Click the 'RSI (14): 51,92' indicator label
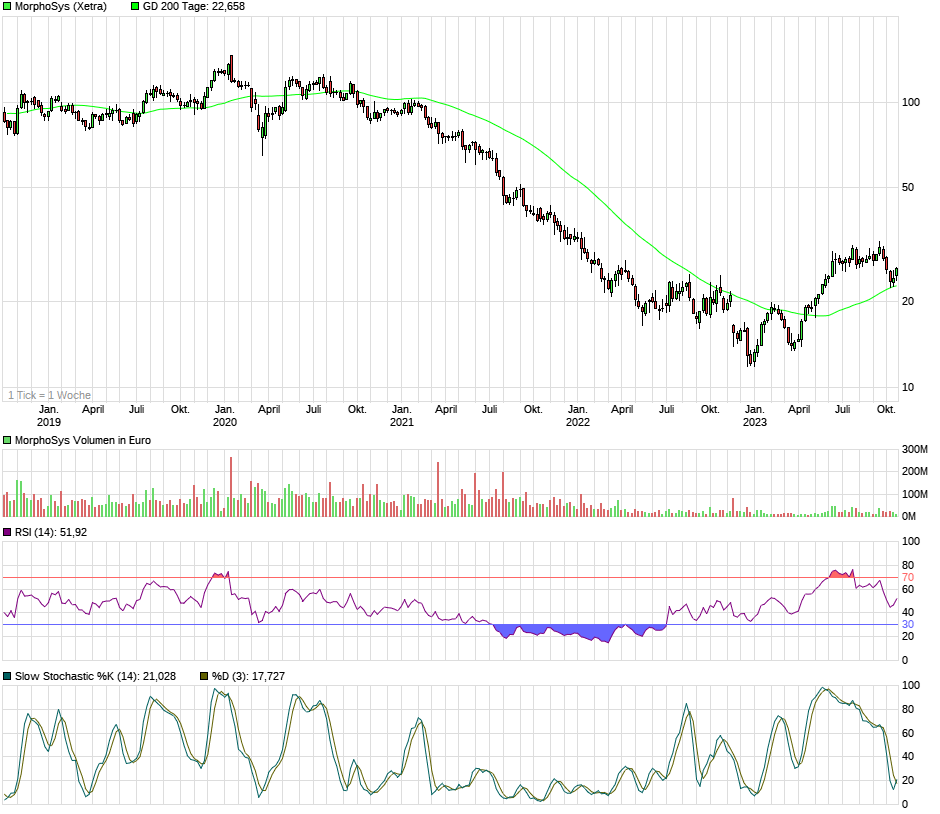The image size is (940, 814). 51,532
